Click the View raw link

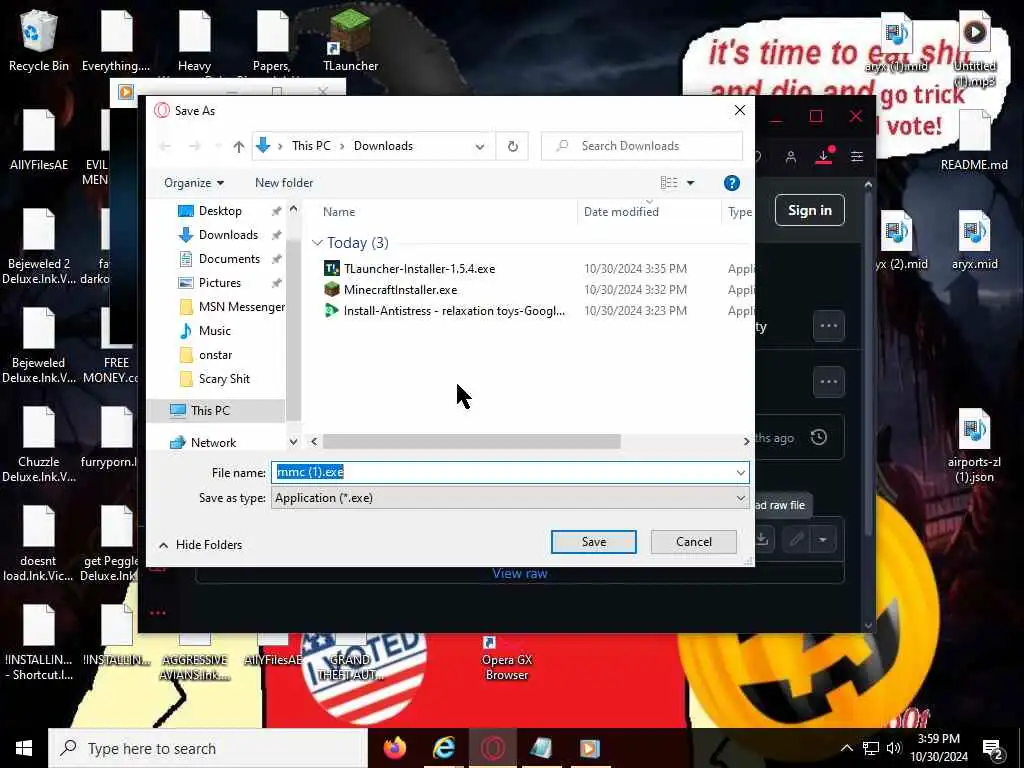(520, 574)
